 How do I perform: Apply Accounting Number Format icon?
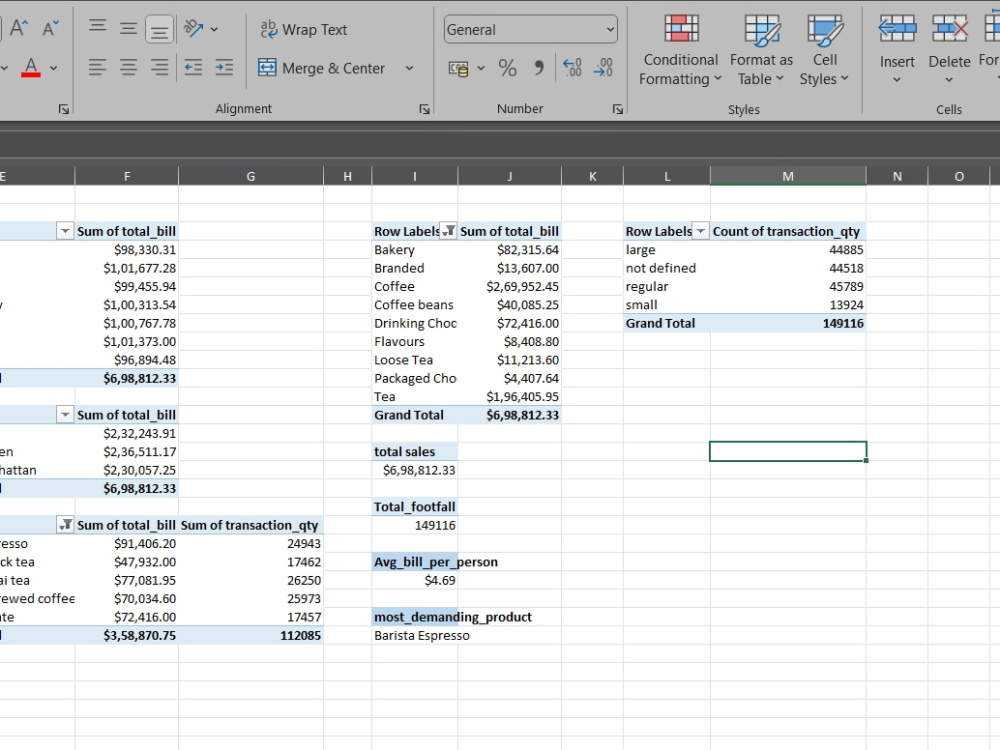click(x=459, y=68)
